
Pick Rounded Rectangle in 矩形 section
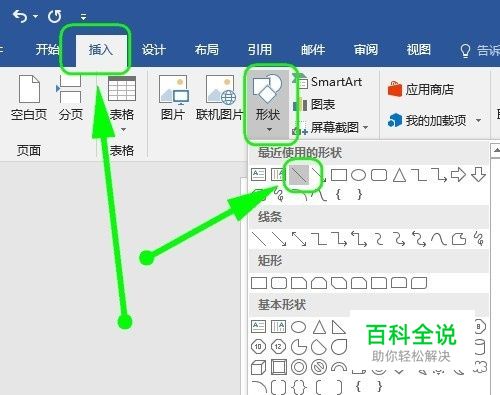[279, 283]
